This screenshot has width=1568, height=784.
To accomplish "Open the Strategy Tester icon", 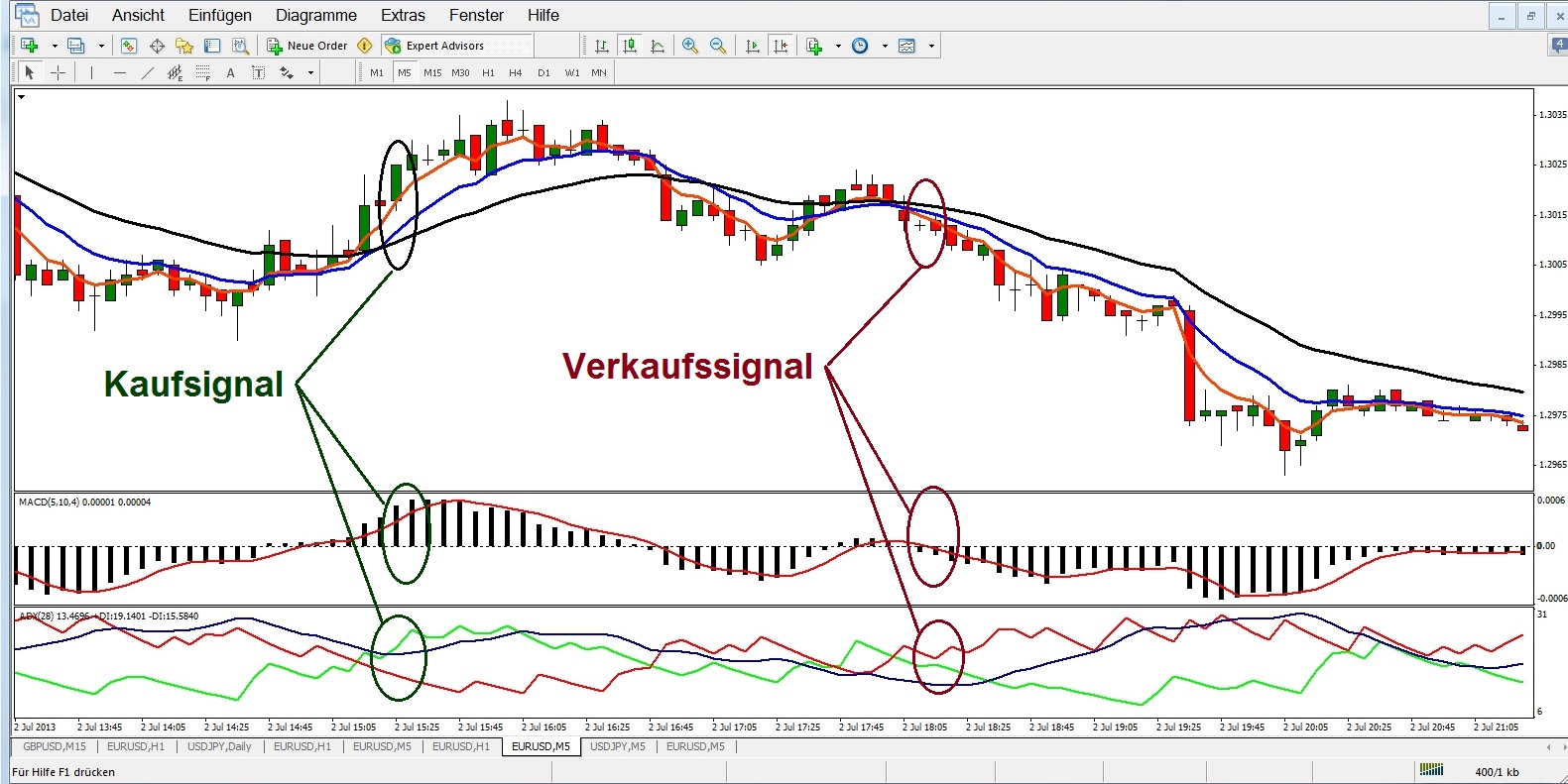I will [240, 46].
